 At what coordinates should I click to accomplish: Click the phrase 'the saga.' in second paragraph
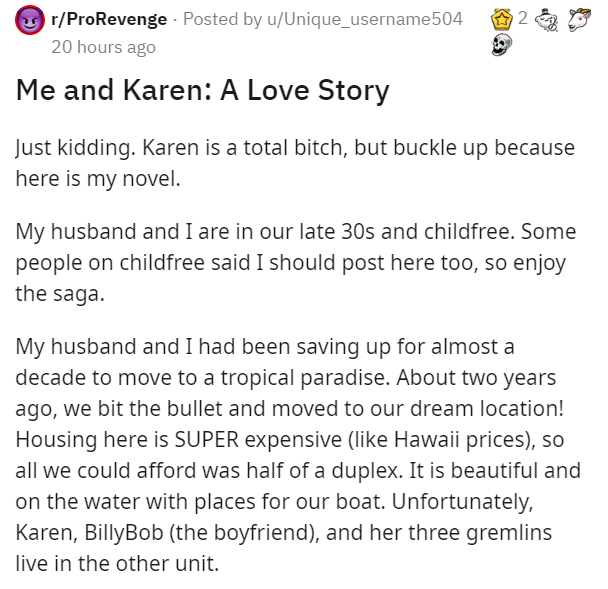pos(60,294)
